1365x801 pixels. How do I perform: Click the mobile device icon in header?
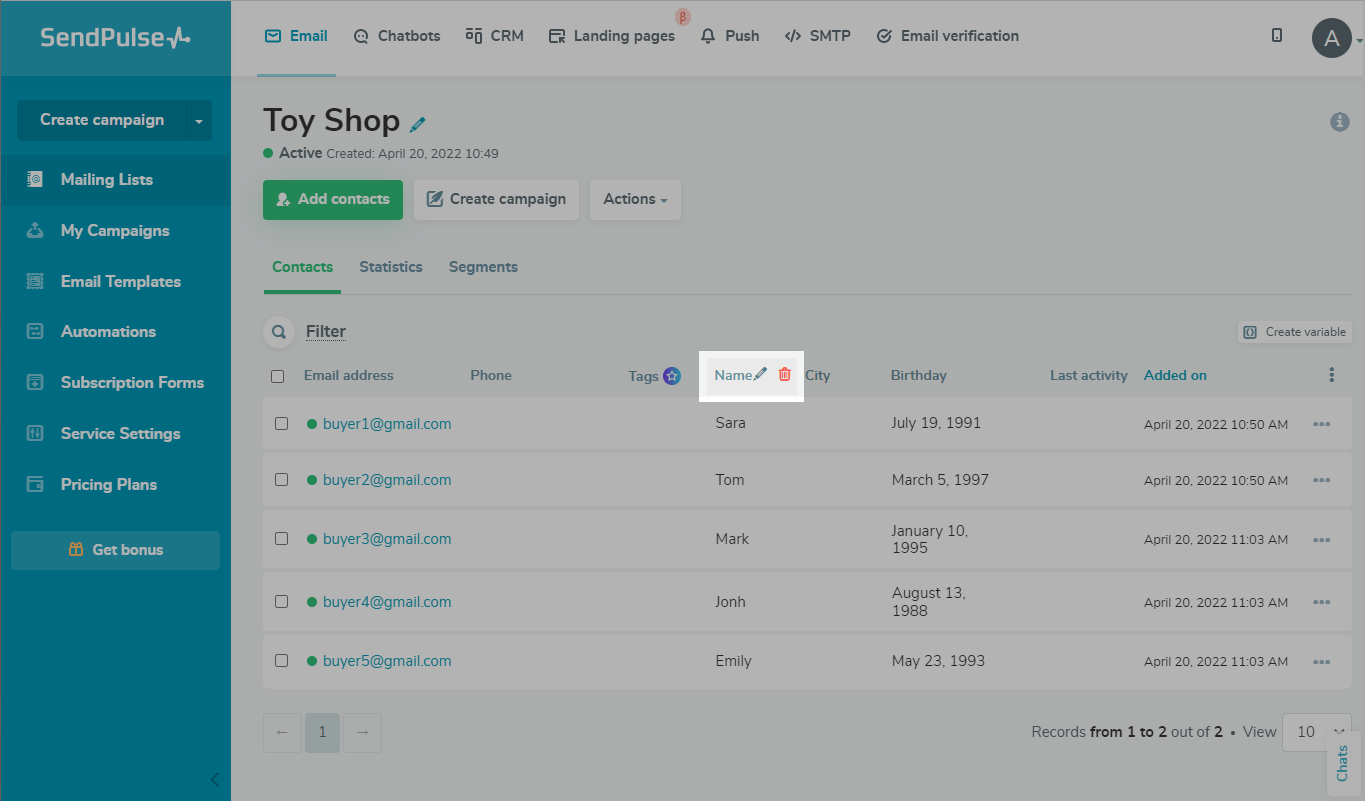tap(1277, 35)
